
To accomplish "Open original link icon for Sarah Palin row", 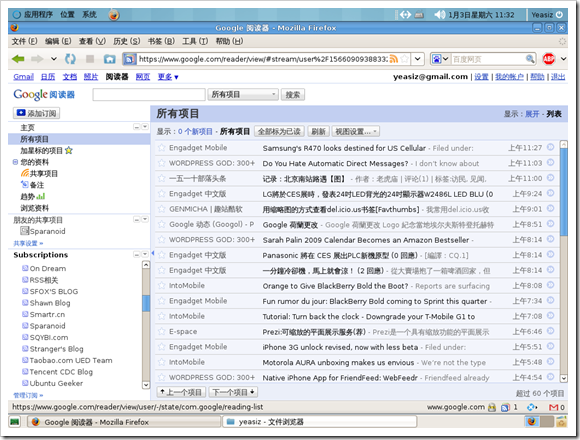I will pos(550,239).
